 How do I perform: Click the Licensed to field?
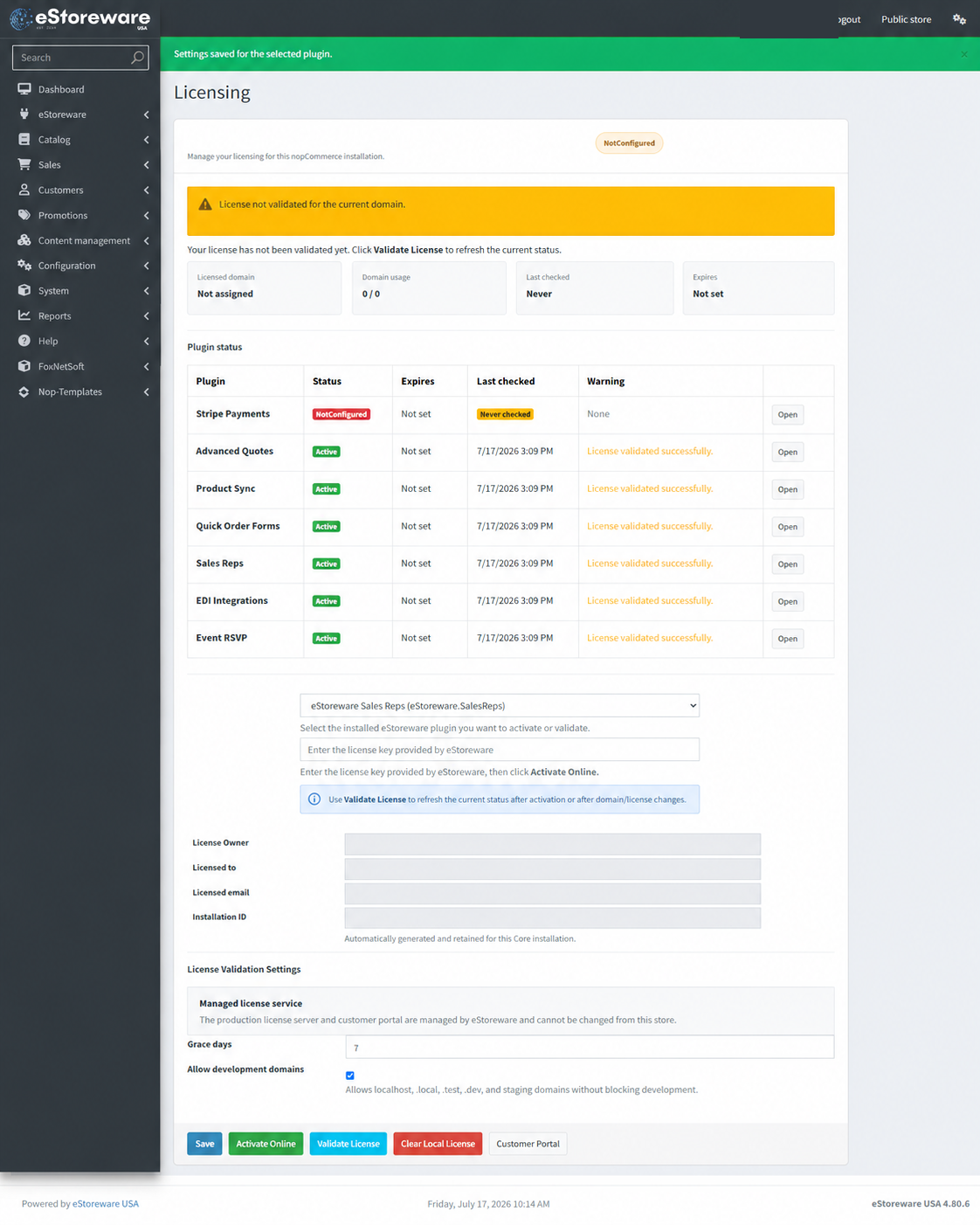(x=553, y=869)
